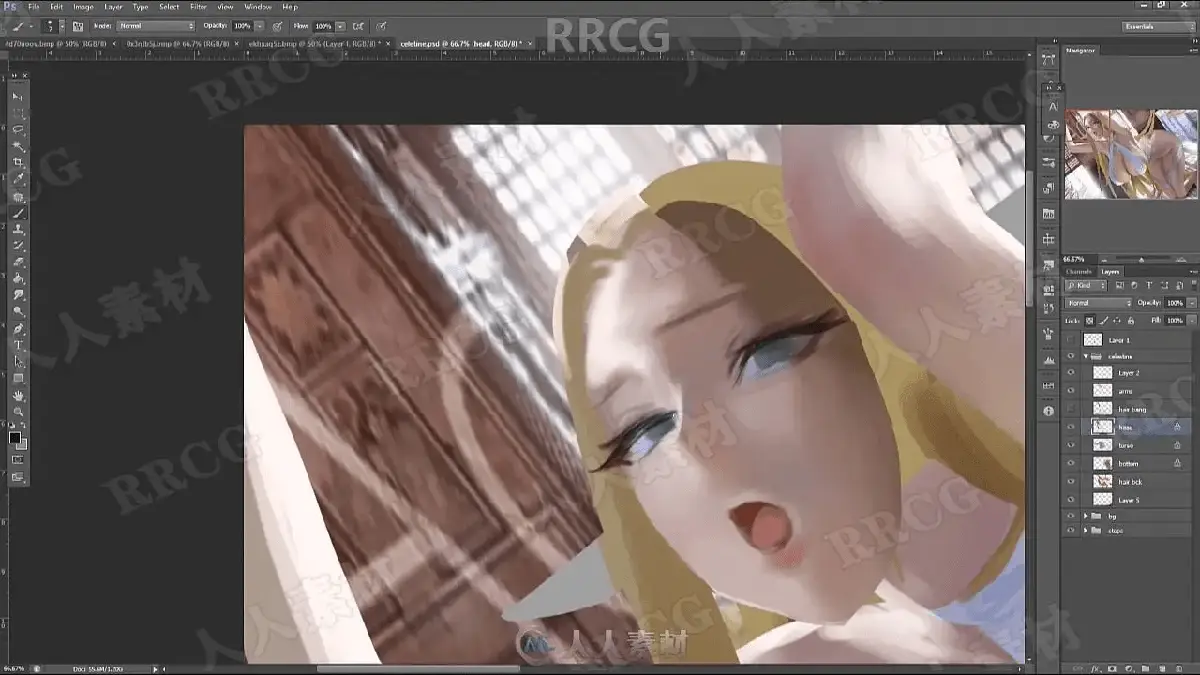The width and height of the screenshot is (1200, 675).
Task: Select the Rectangle shape tool
Action: [18, 378]
